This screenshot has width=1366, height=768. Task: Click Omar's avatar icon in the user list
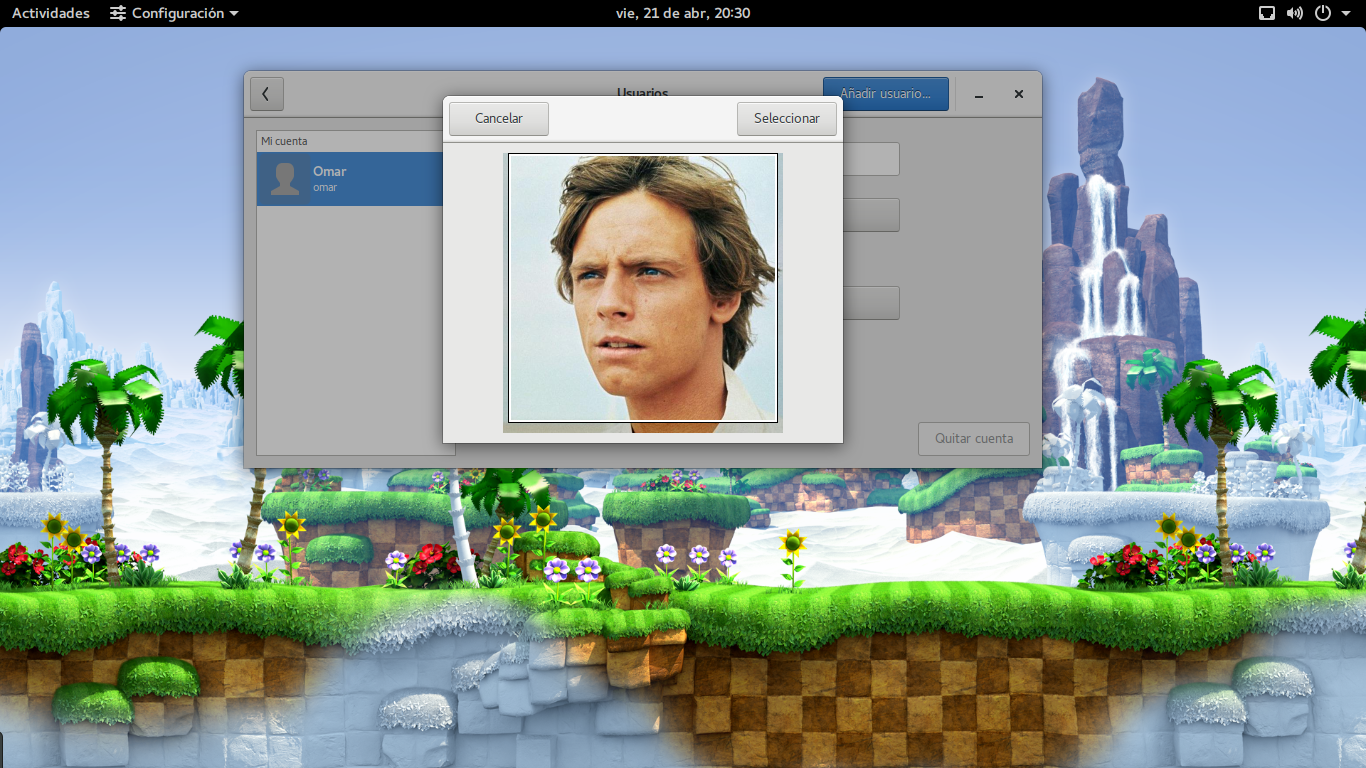[286, 179]
